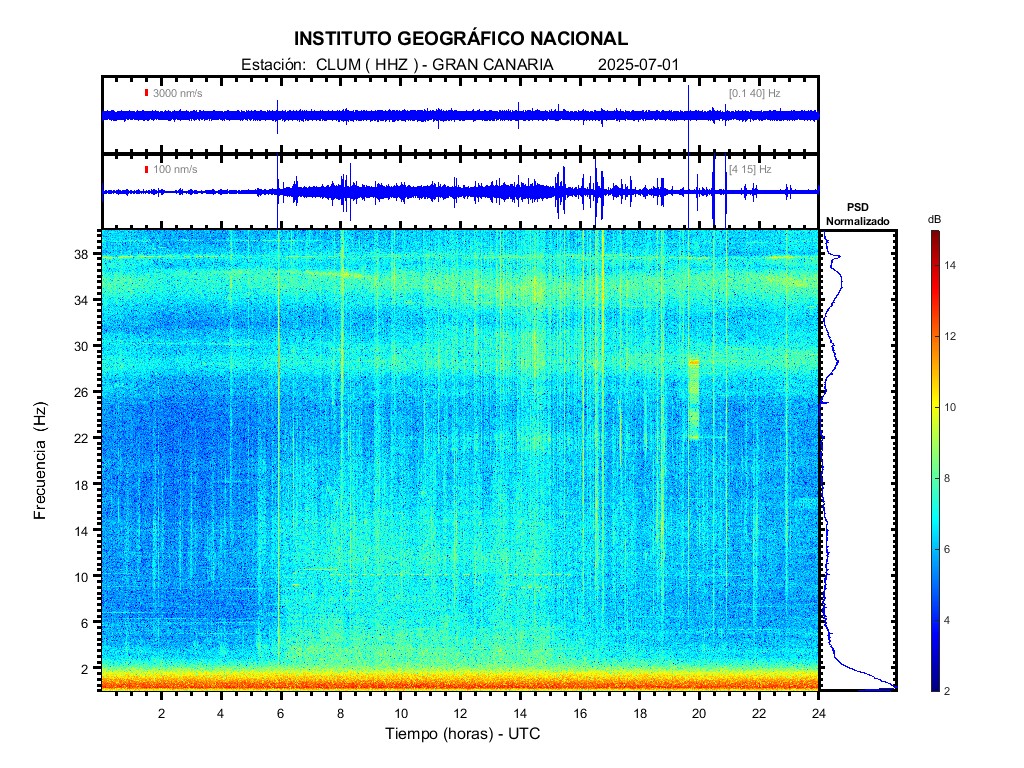Click the title INSTITUTO GEOGRÁFICO NACIONAL
This screenshot has height=768, width=1024.
tap(460, 39)
